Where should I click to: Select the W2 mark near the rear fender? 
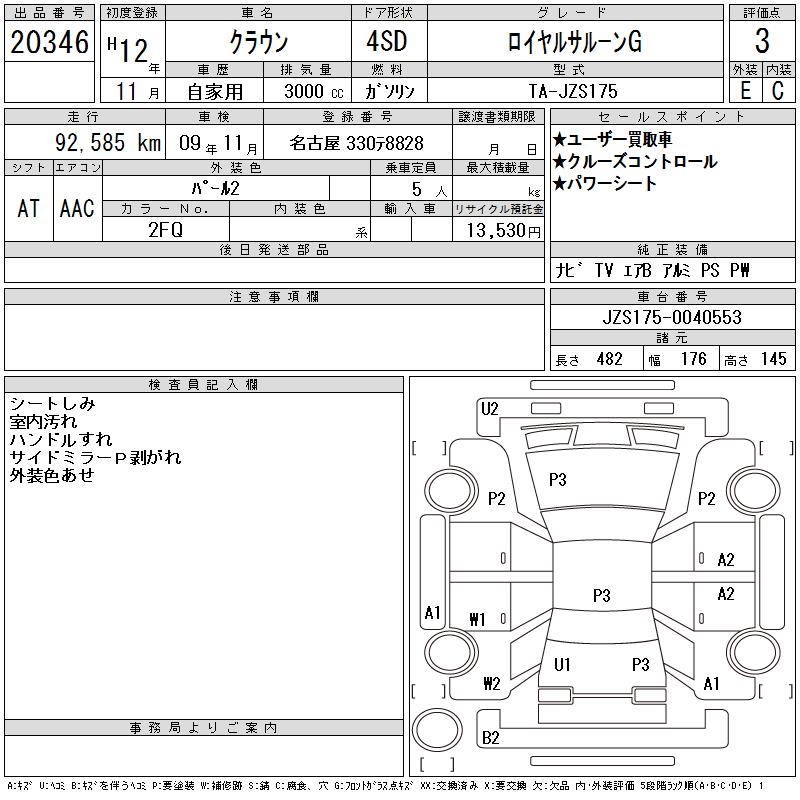coord(490,684)
